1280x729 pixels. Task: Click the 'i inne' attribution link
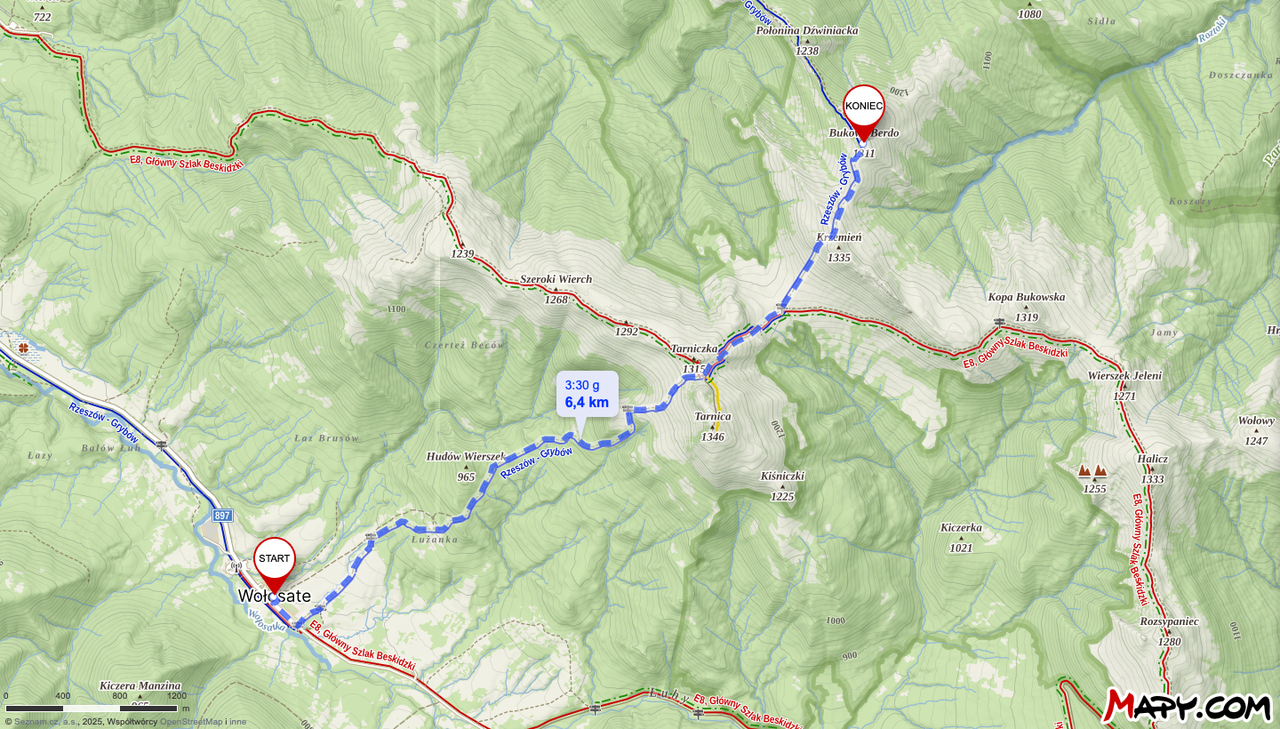coord(236,722)
